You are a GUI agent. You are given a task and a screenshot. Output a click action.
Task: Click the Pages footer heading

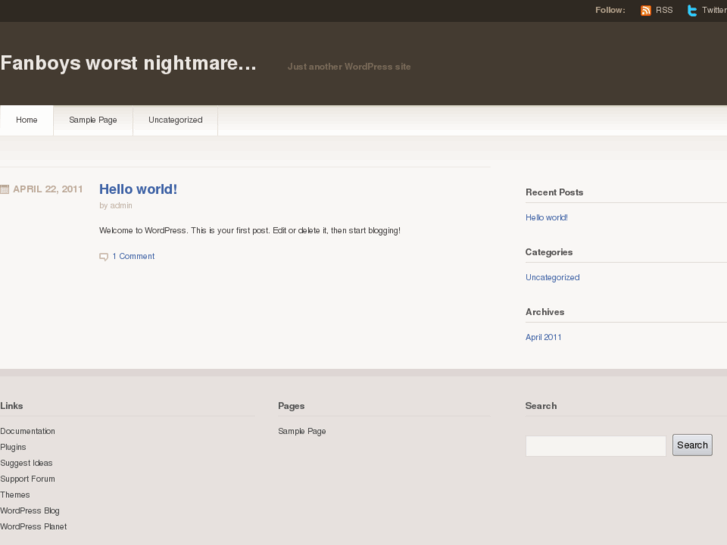pos(291,406)
